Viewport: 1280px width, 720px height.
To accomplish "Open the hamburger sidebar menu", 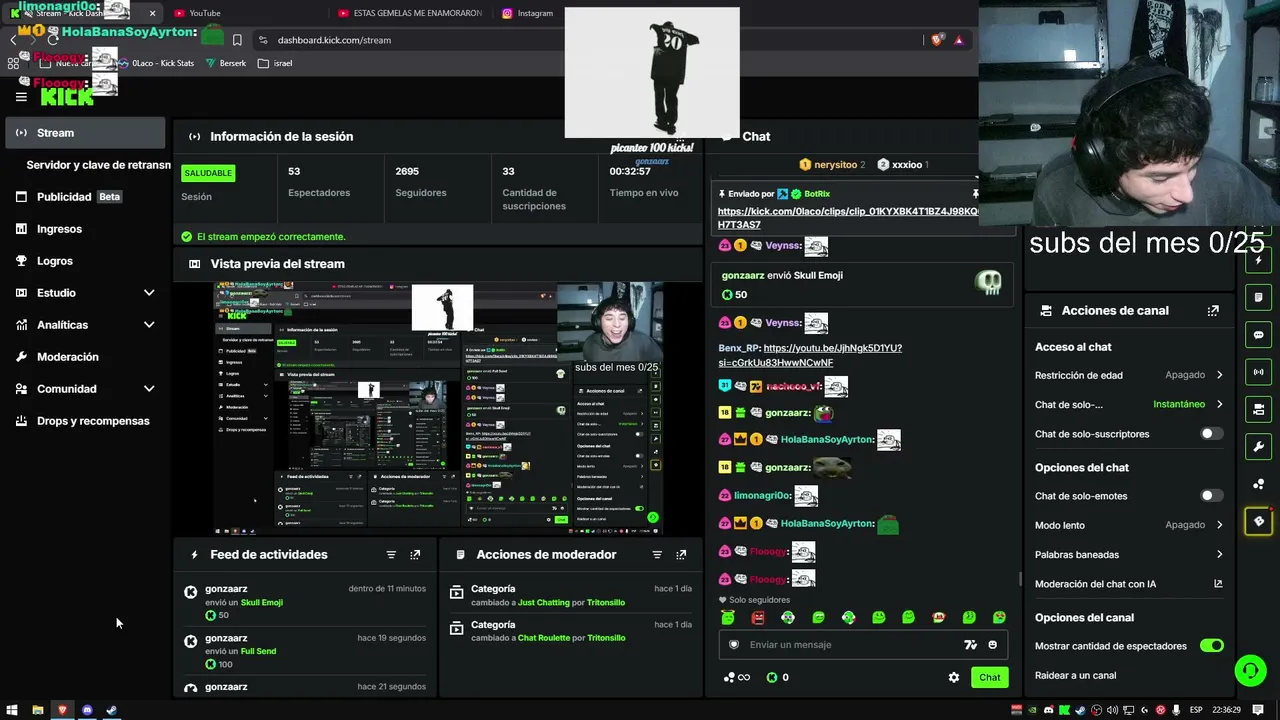I will (x=21, y=97).
